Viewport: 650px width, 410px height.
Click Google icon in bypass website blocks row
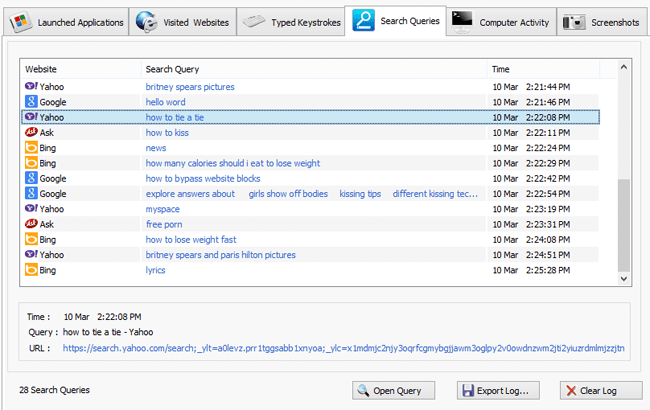click(31, 178)
